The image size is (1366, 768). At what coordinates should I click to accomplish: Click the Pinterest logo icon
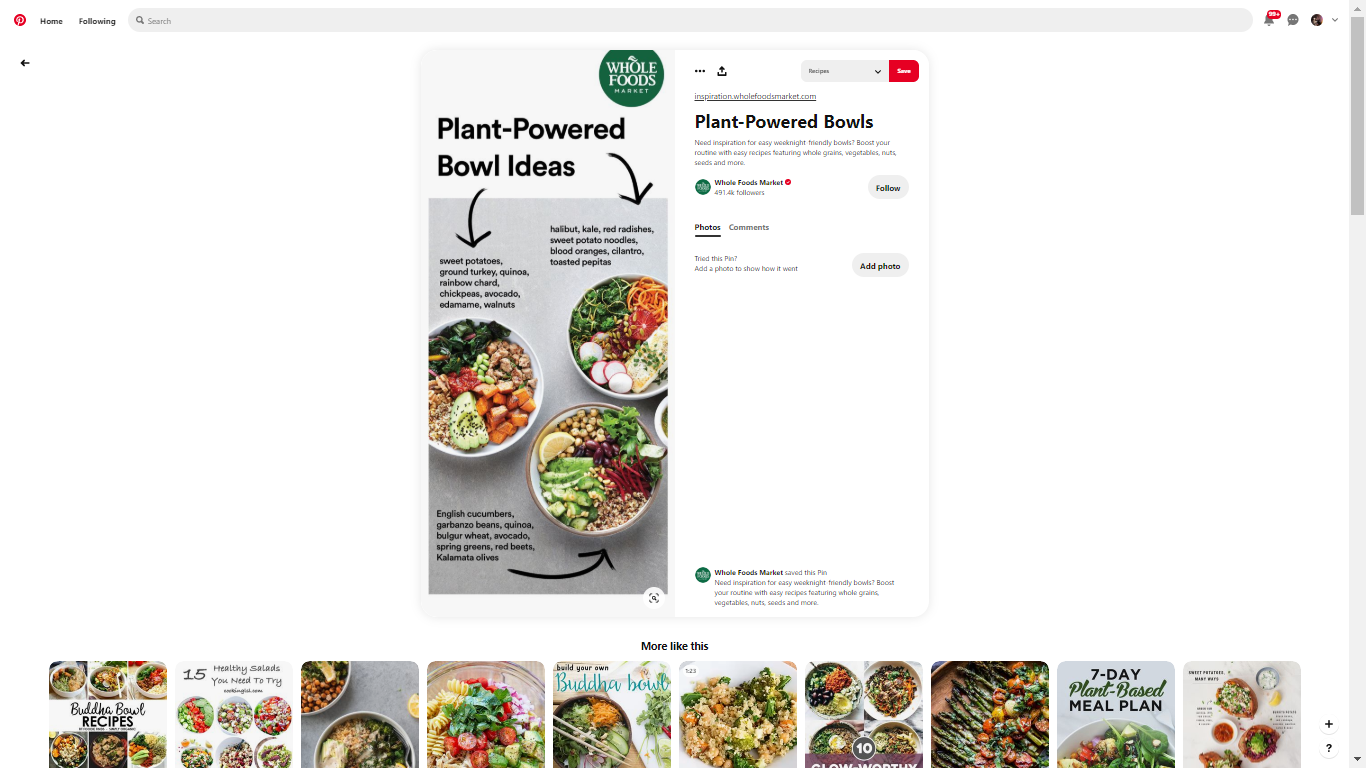[20, 20]
